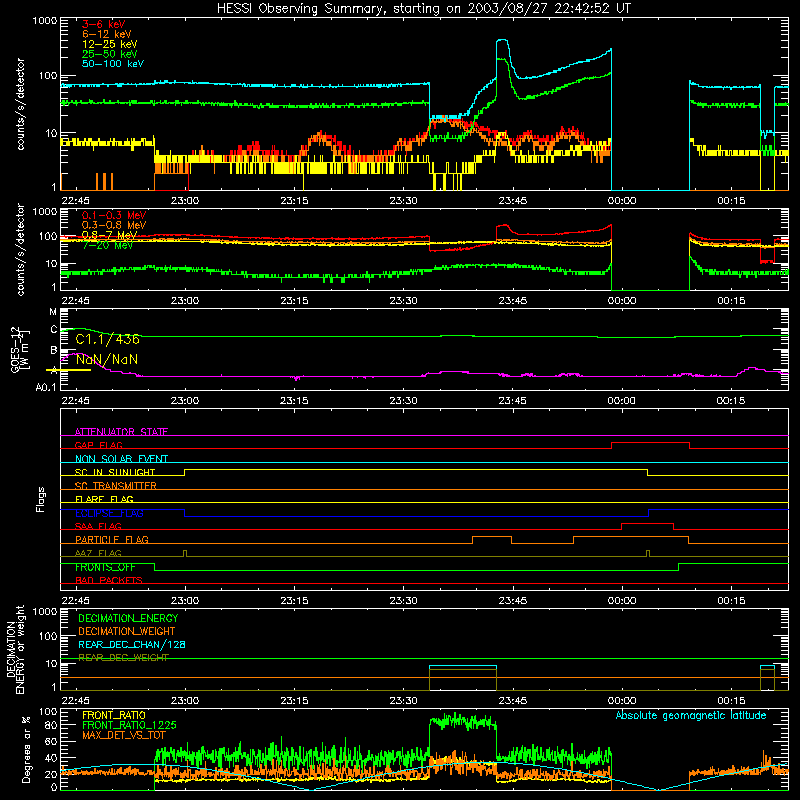The image size is (800, 800).
Task: Click the 0.8-7 MeV legend label
Action: [109, 235]
